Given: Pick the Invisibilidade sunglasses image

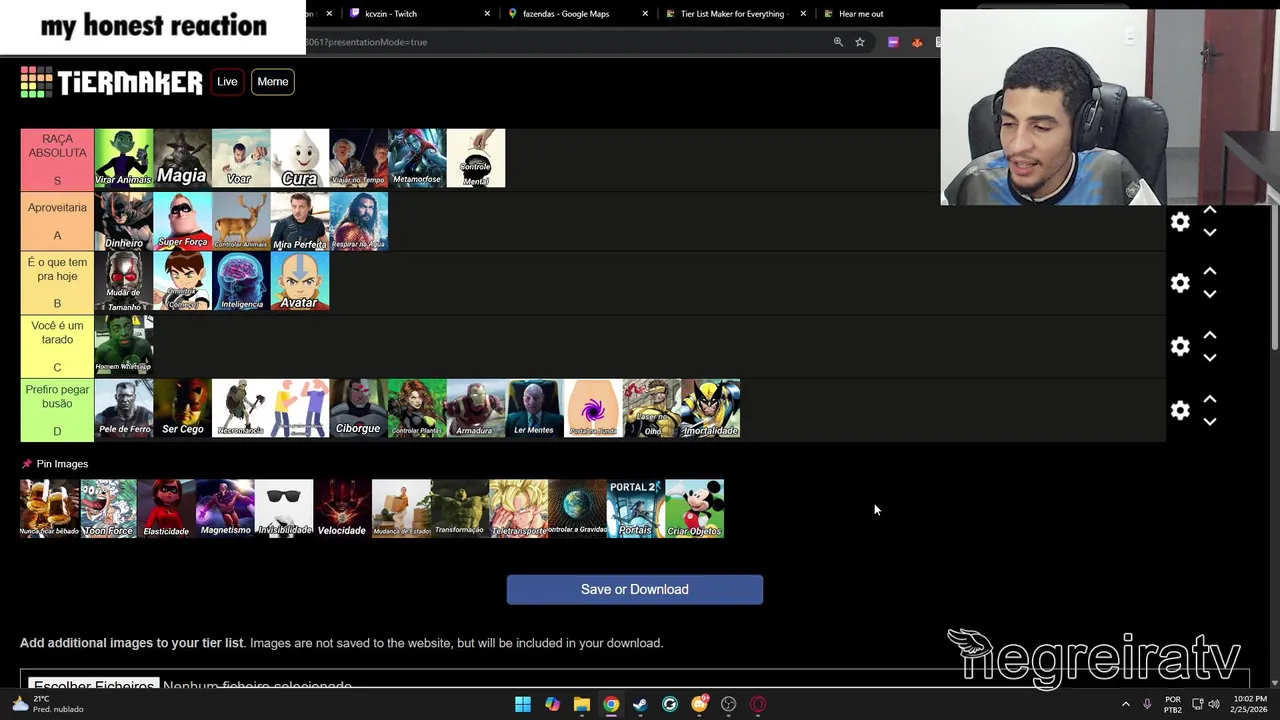Looking at the screenshot, I should click(x=284, y=508).
